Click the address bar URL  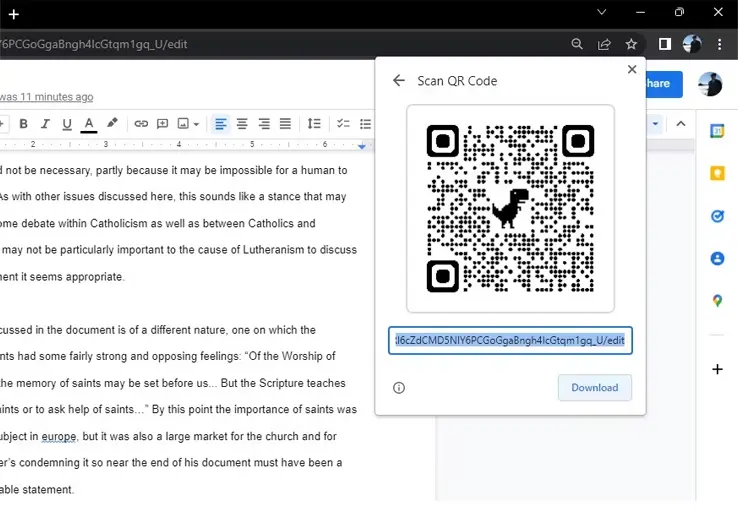pos(94,44)
